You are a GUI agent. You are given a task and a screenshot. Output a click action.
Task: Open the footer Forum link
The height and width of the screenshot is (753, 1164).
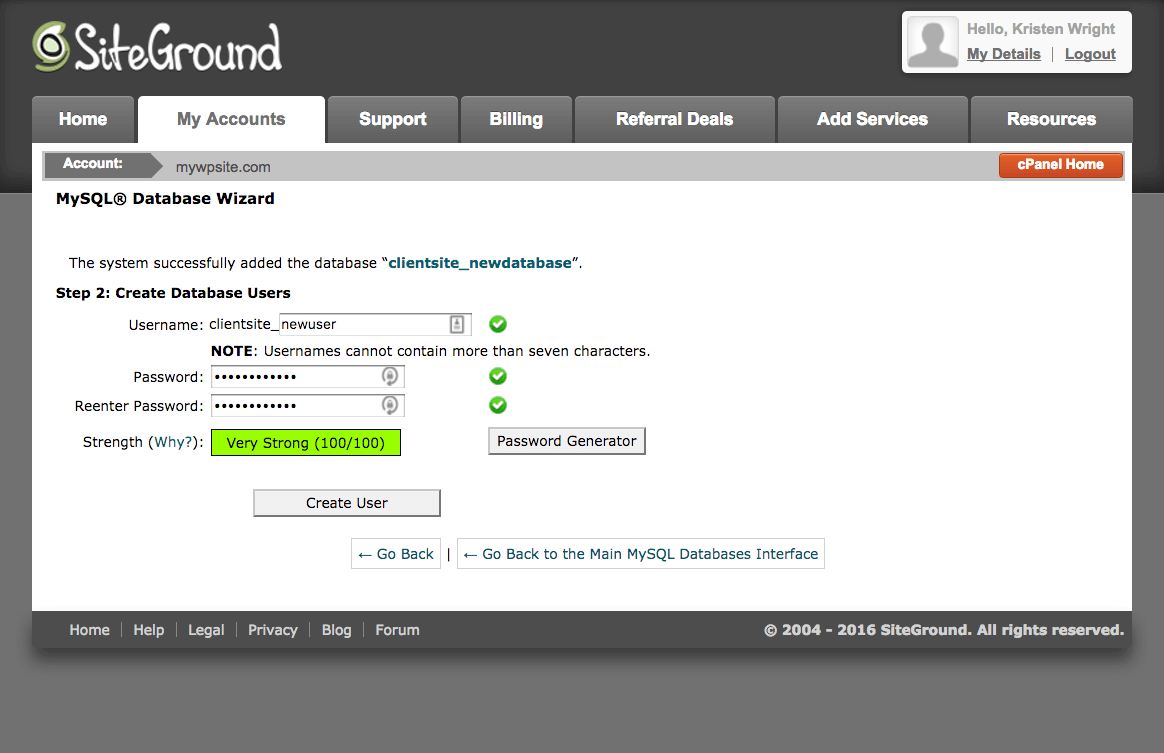pos(397,630)
